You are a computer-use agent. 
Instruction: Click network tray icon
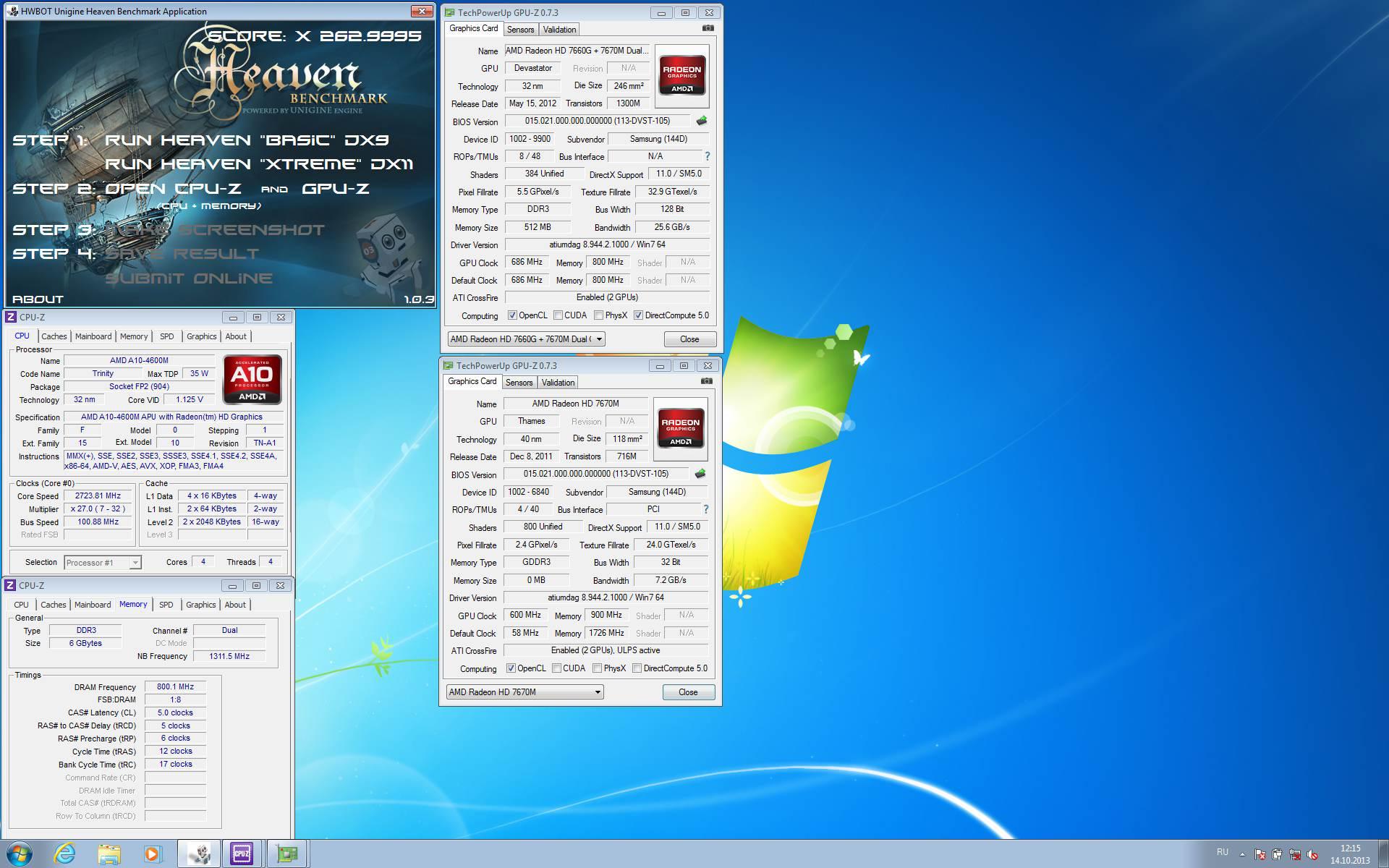pyautogui.click(x=1295, y=854)
